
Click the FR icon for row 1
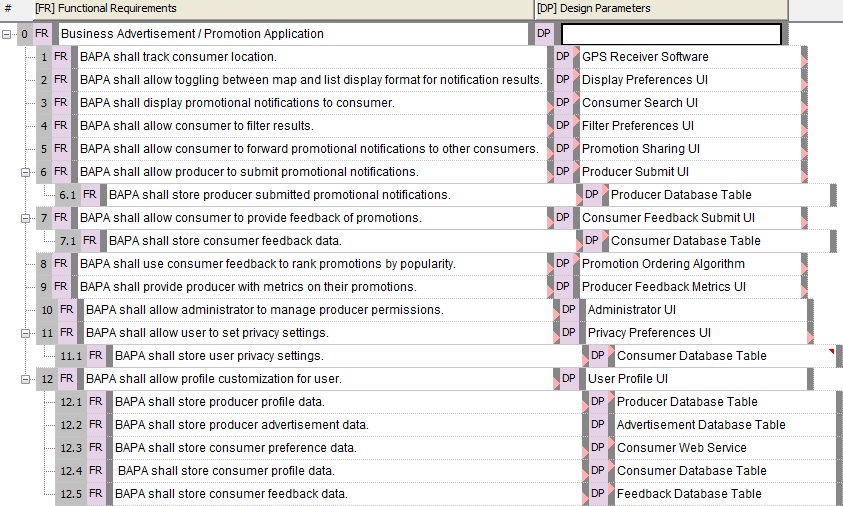61,56
